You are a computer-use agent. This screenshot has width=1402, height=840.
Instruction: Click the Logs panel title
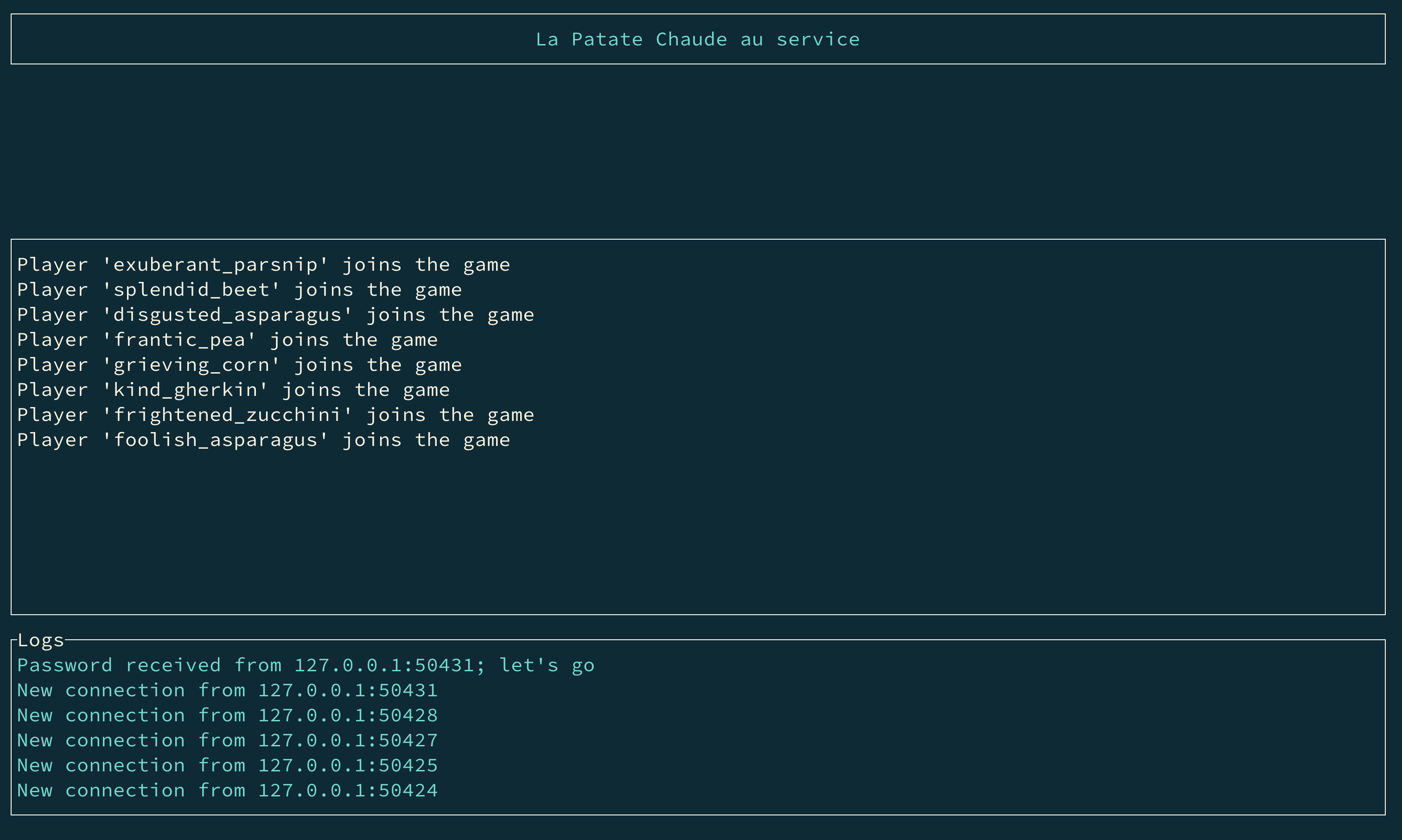tap(41, 640)
